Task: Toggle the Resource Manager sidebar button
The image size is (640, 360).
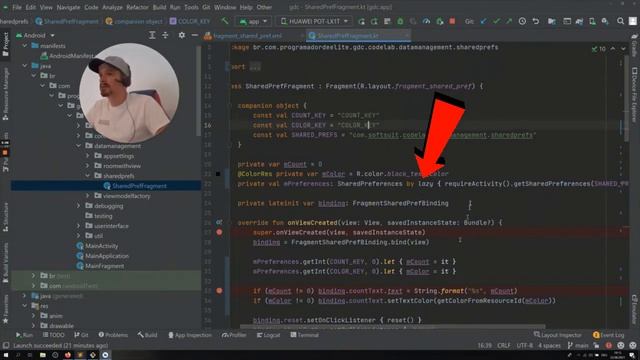Action: pos(5,94)
